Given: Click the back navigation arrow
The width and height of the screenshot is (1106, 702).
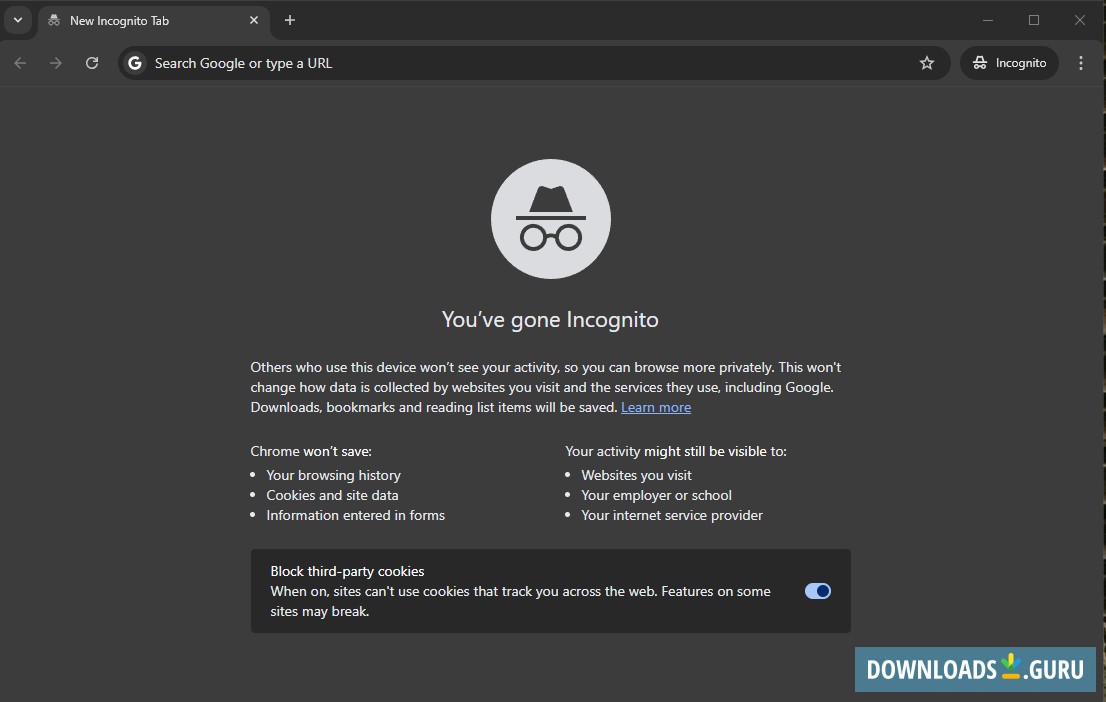Looking at the screenshot, I should pos(20,62).
